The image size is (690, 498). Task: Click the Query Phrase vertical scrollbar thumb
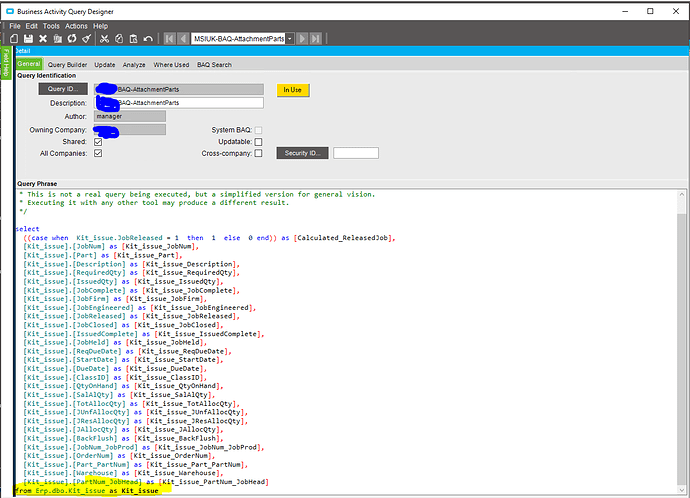click(x=682, y=348)
